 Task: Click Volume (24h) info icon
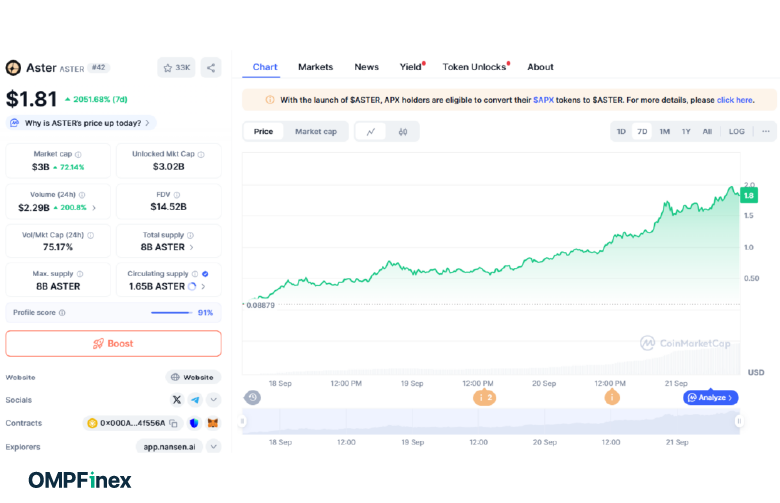pos(82,195)
